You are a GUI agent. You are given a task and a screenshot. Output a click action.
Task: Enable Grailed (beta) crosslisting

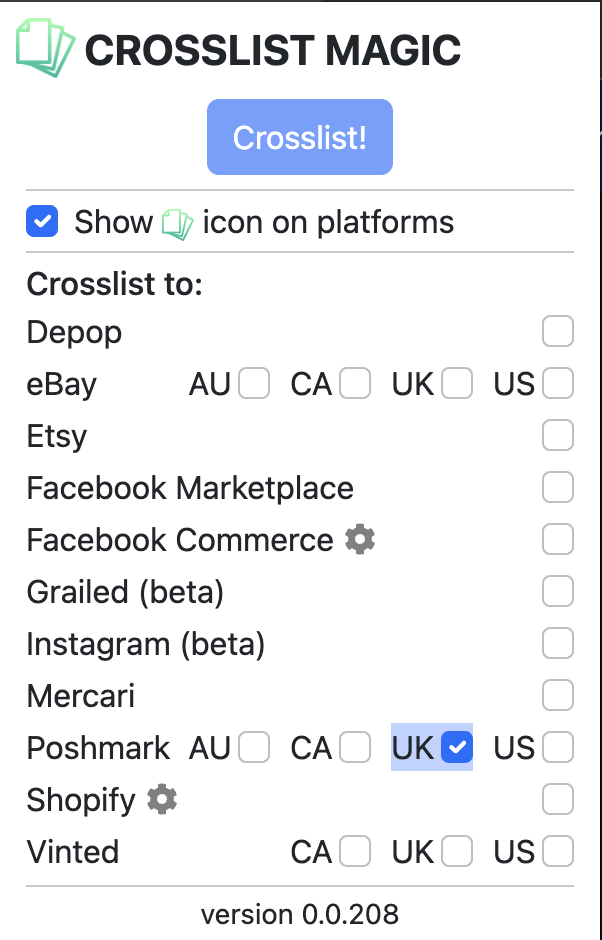(557, 591)
